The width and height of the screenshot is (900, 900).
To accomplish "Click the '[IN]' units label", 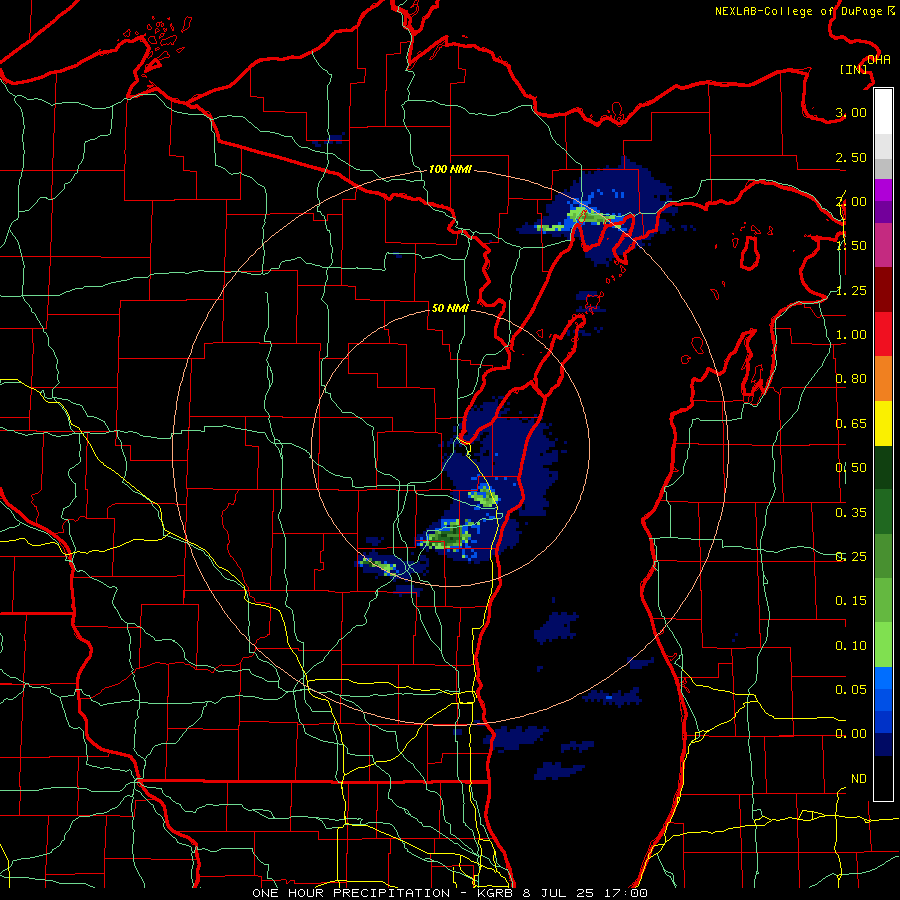I will pos(854,69).
